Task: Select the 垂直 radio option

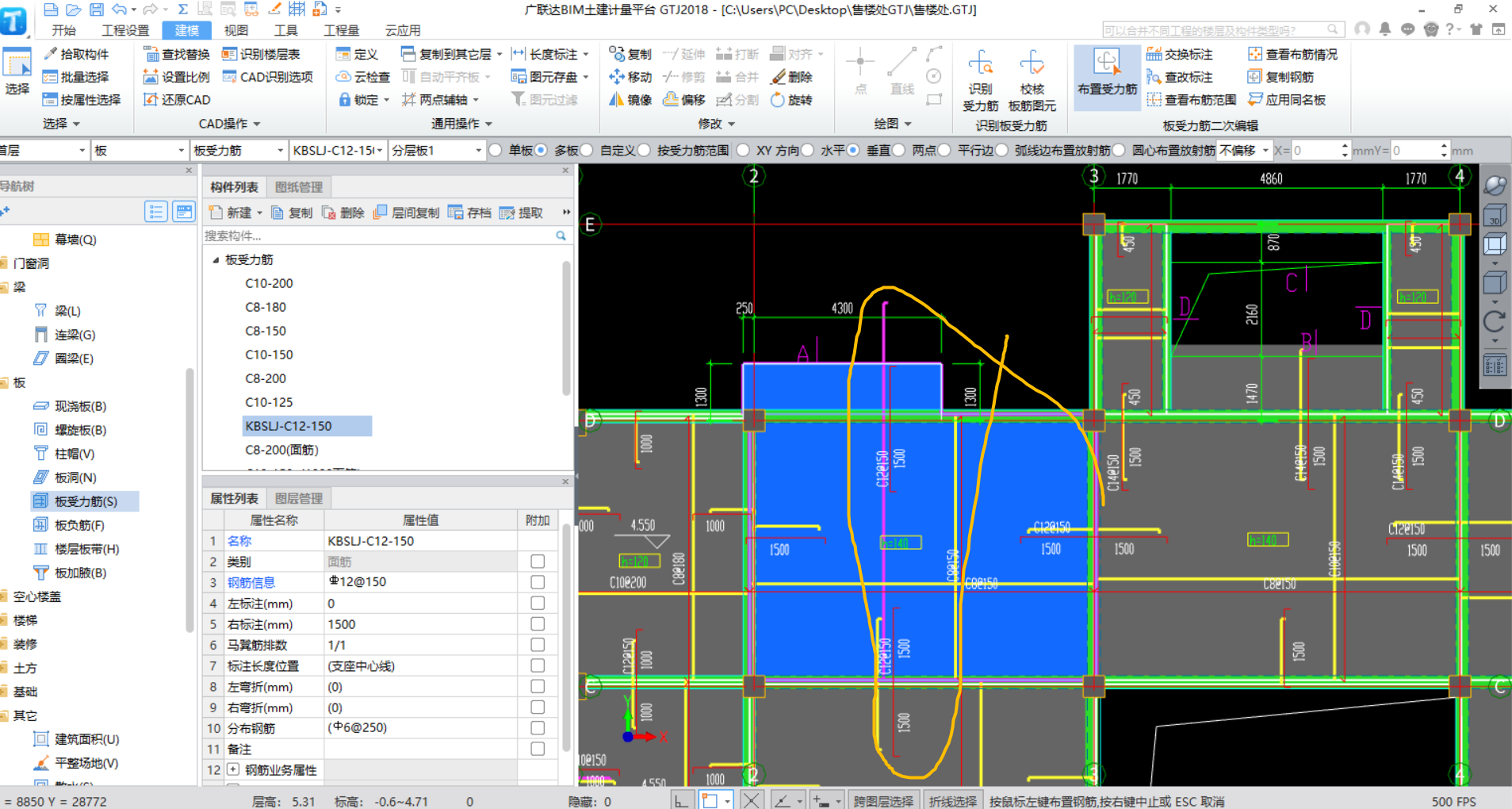Action: tap(853, 150)
